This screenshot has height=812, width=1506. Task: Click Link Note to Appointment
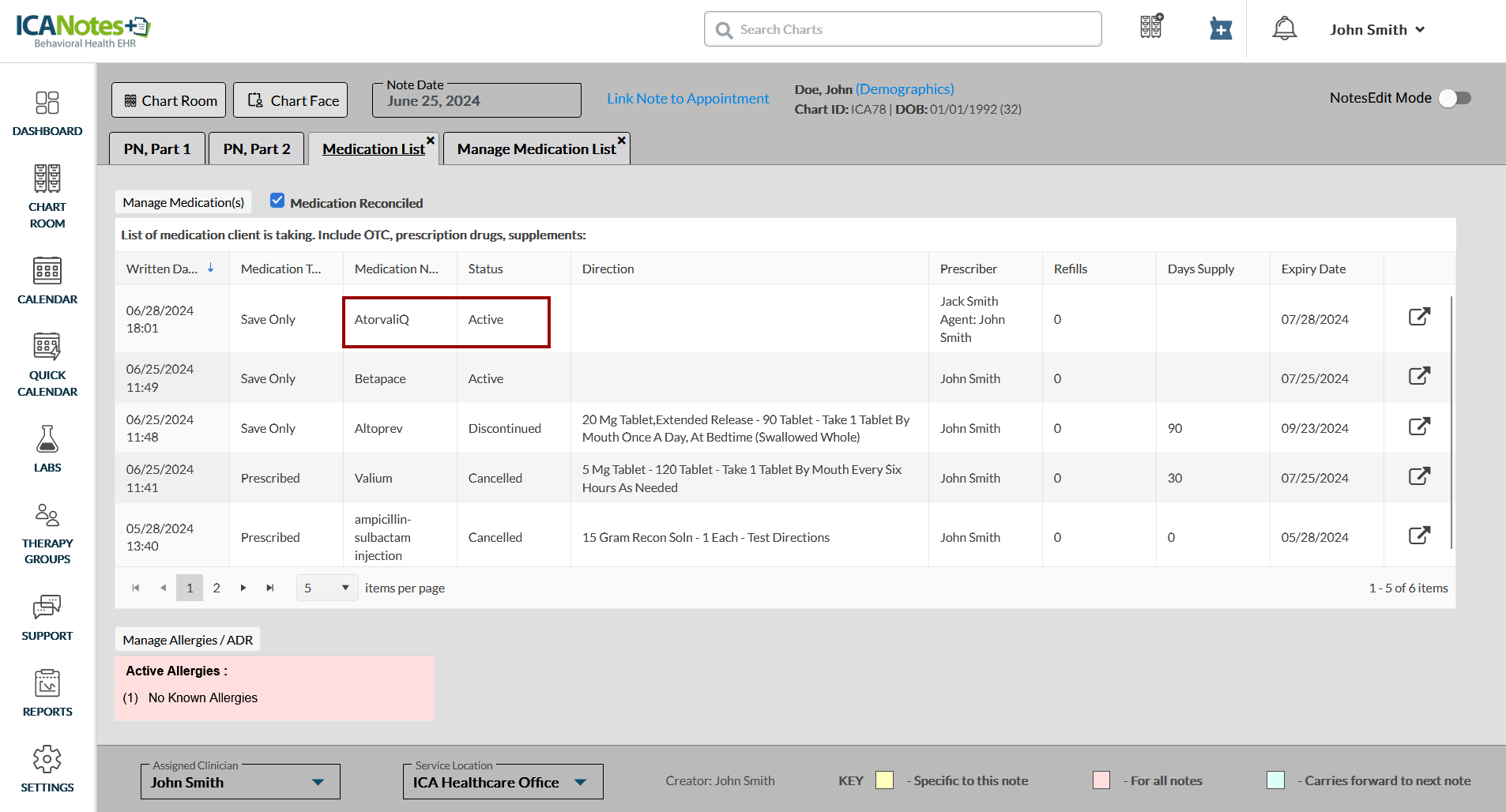point(687,99)
